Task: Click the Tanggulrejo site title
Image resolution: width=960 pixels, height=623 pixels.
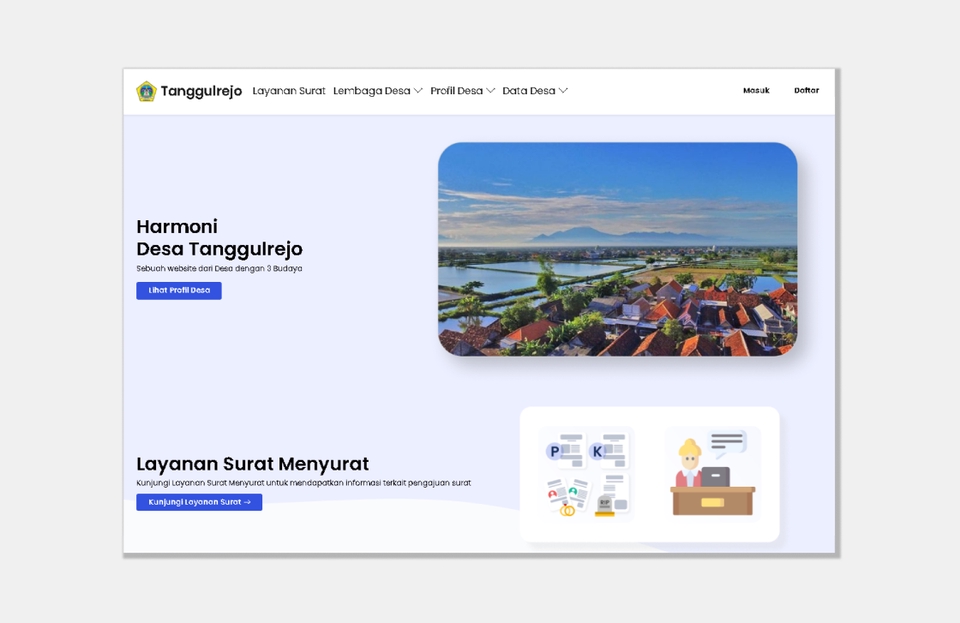Action: pyautogui.click(x=201, y=91)
